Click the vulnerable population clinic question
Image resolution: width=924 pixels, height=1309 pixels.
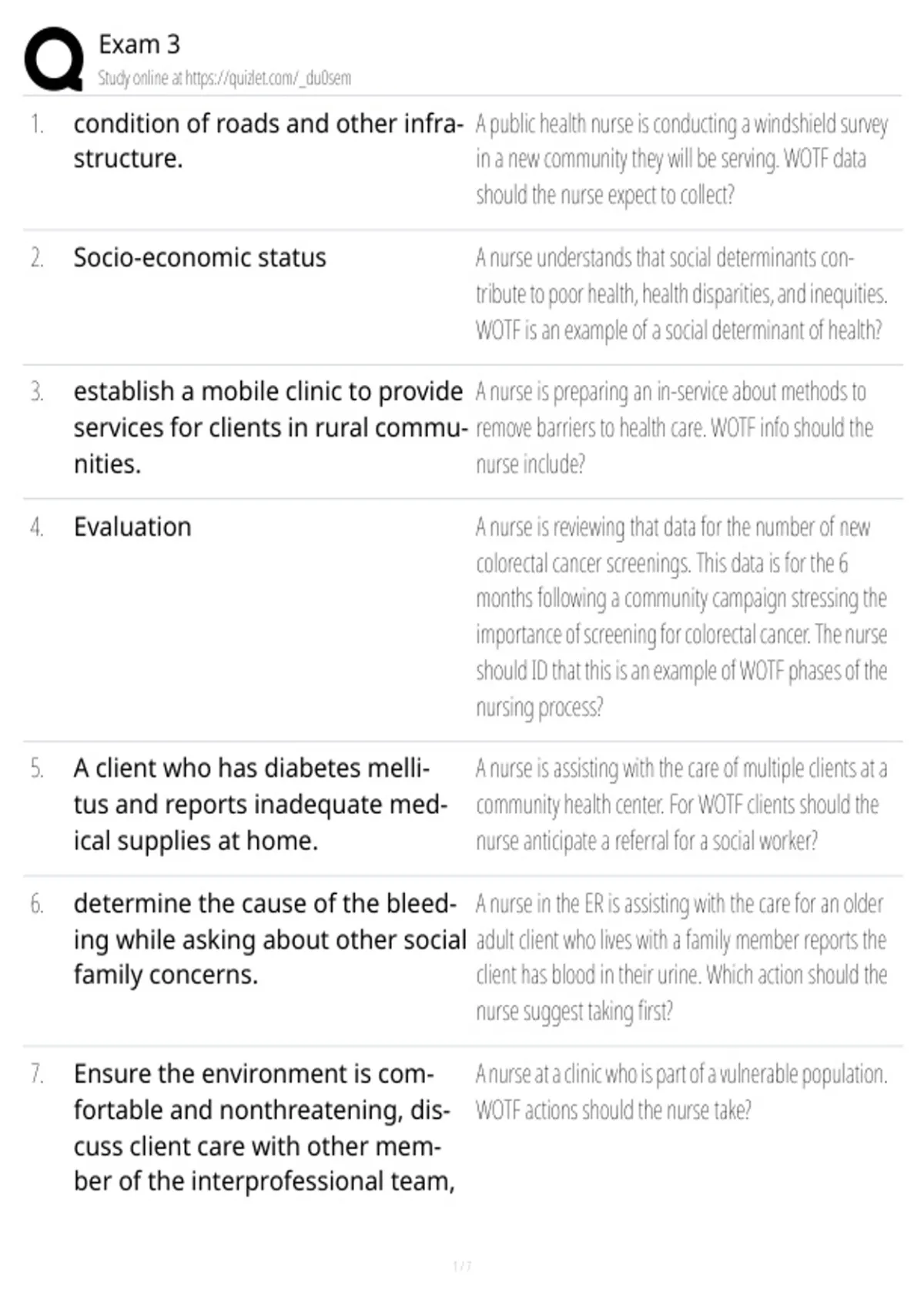pos(681,1091)
